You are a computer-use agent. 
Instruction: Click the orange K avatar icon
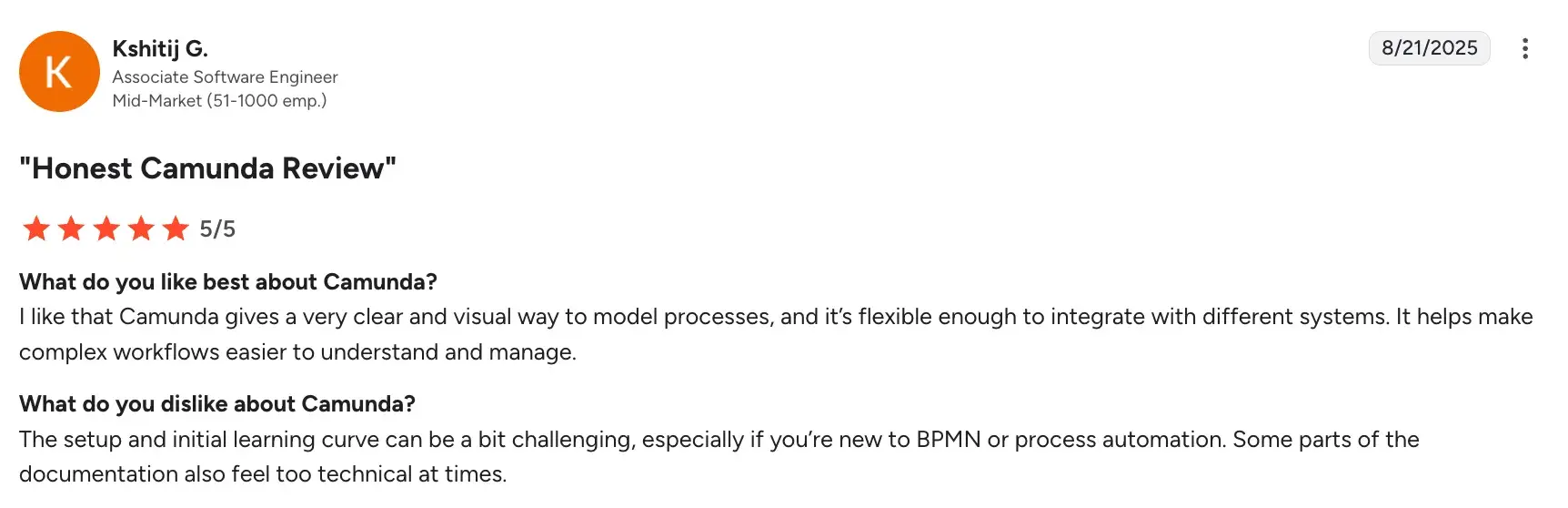(x=59, y=72)
